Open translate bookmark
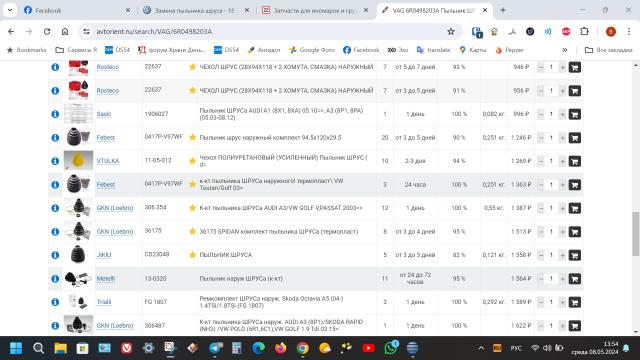Viewport: 640px width, 360px height. (x=433, y=50)
